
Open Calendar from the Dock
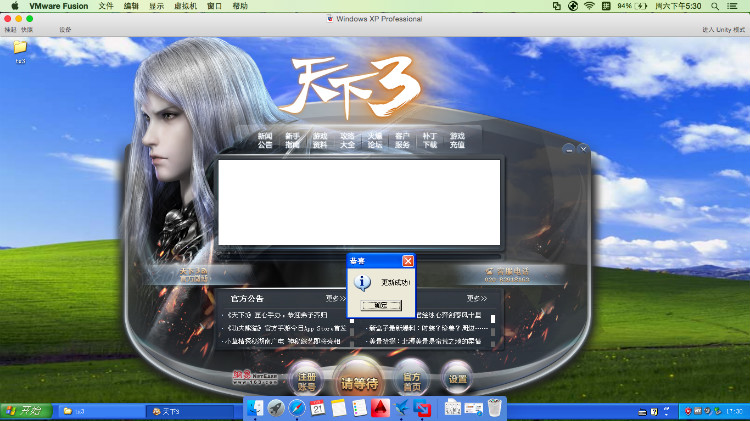pos(318,408)
